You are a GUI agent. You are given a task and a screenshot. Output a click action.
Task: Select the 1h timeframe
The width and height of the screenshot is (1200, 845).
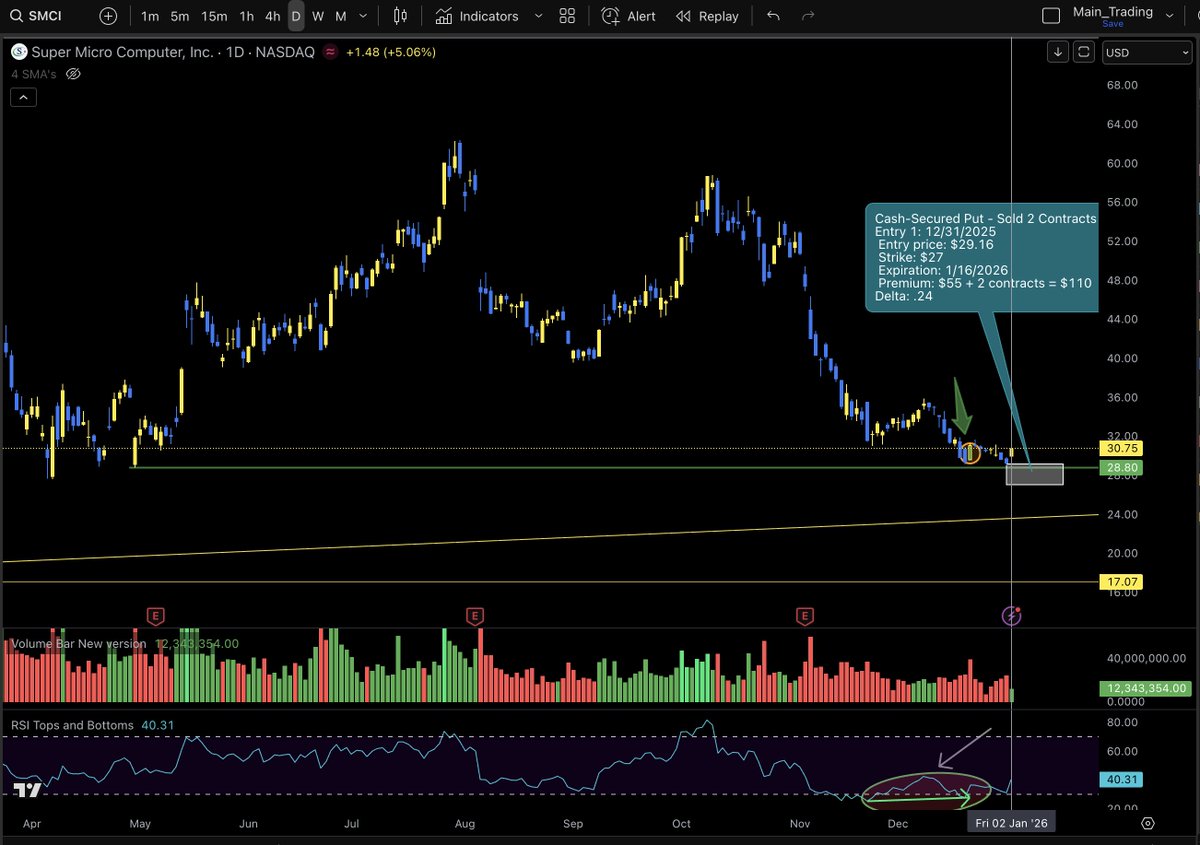point(246,16)
